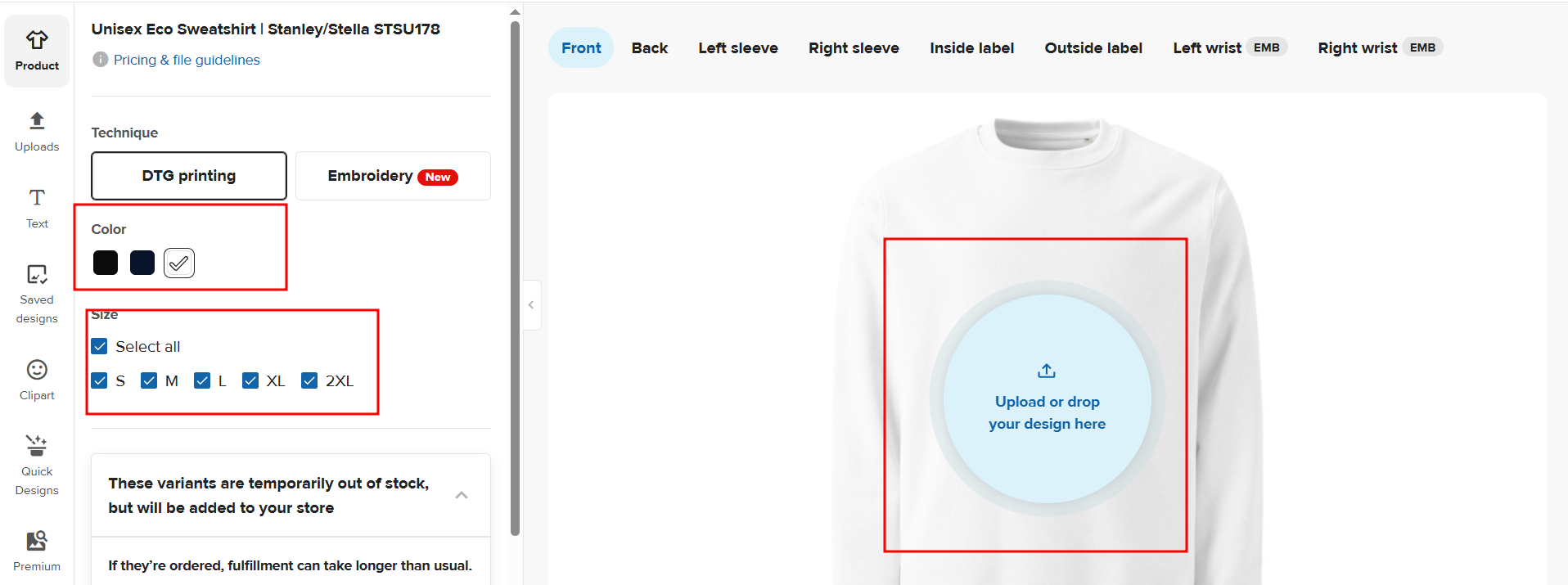Select the Text tool

(37, 209)
